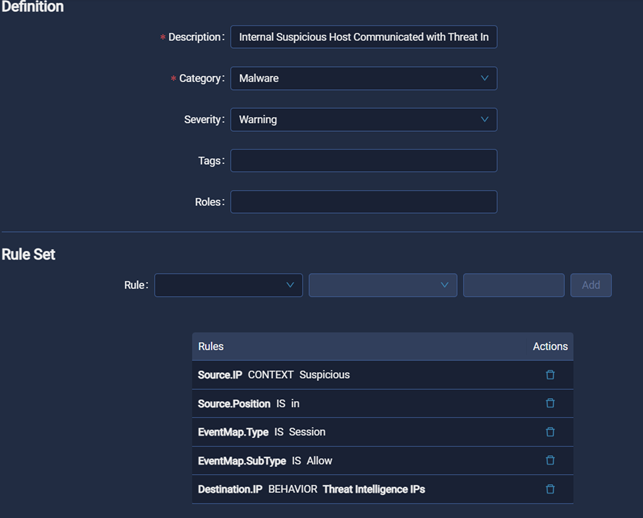Screen dimensions: 643x518
Task: Focus the Tags input field
Action: coord(363,161)
